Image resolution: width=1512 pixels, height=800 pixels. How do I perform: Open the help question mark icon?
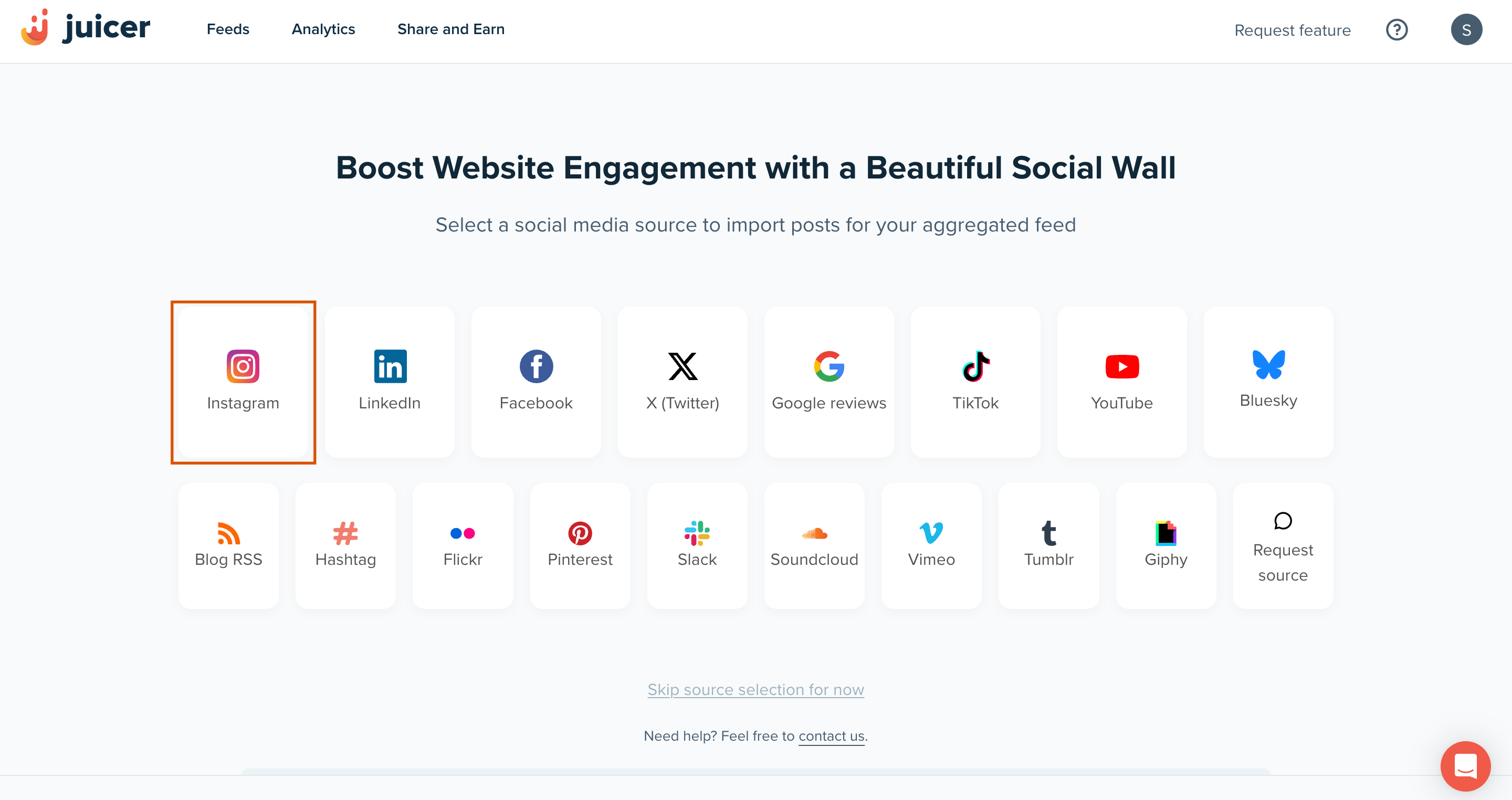(1396, 29)
